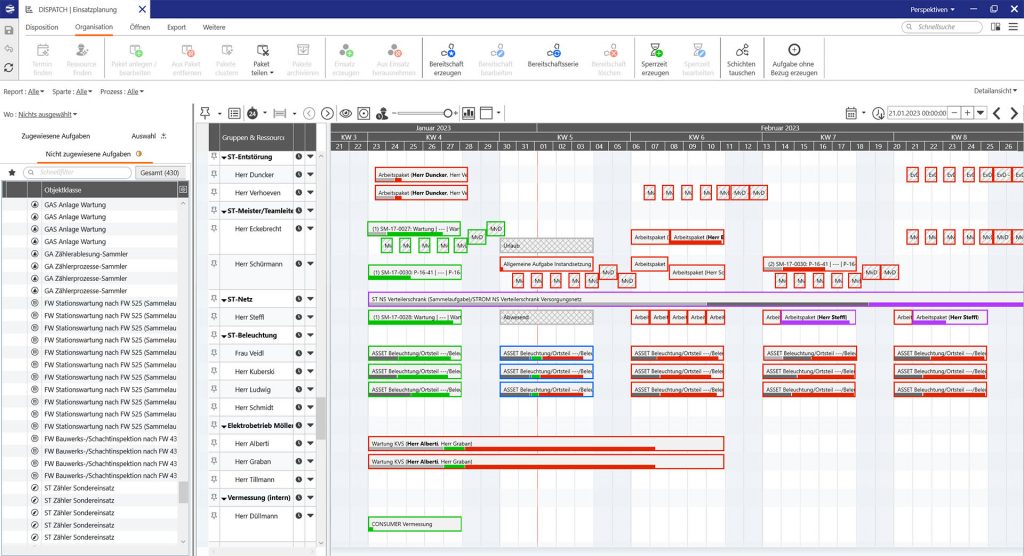
Task: Click the Bereitschaft erzeugen icon
Action: click(x=445, y=50)
